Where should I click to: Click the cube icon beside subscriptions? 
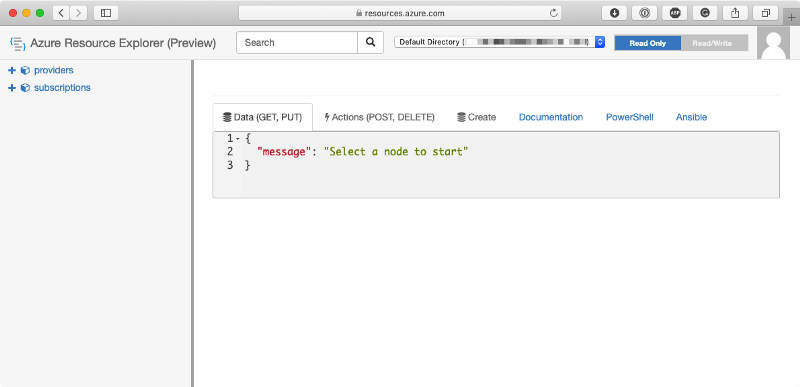coord(25,88)
